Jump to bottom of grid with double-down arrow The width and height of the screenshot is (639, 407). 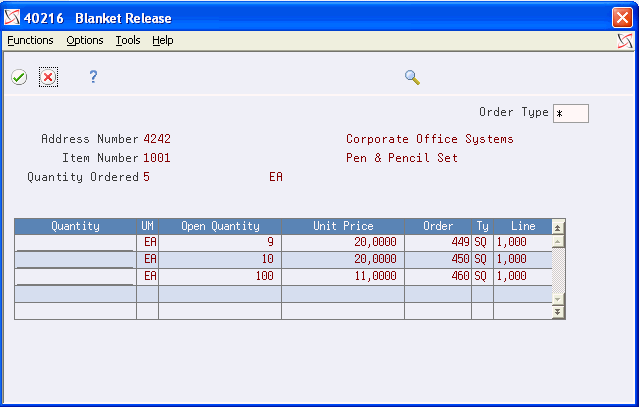tap(558, 312)
